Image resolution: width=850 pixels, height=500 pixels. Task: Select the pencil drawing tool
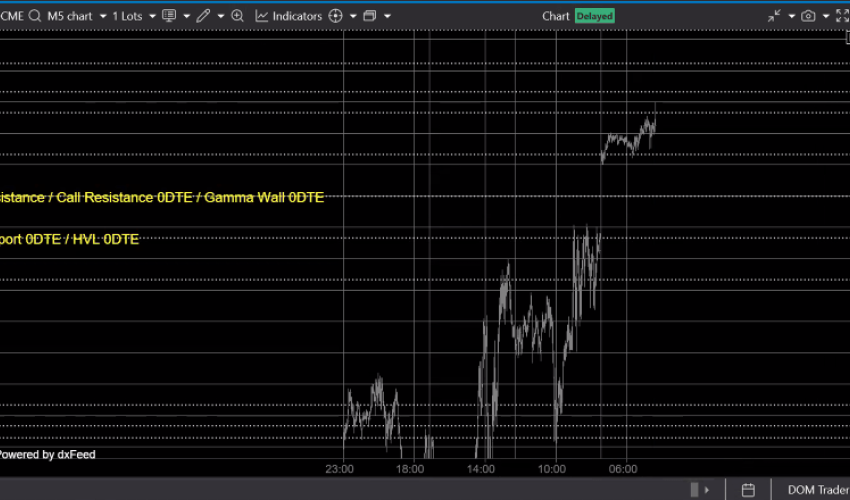(x=203, y=16)
